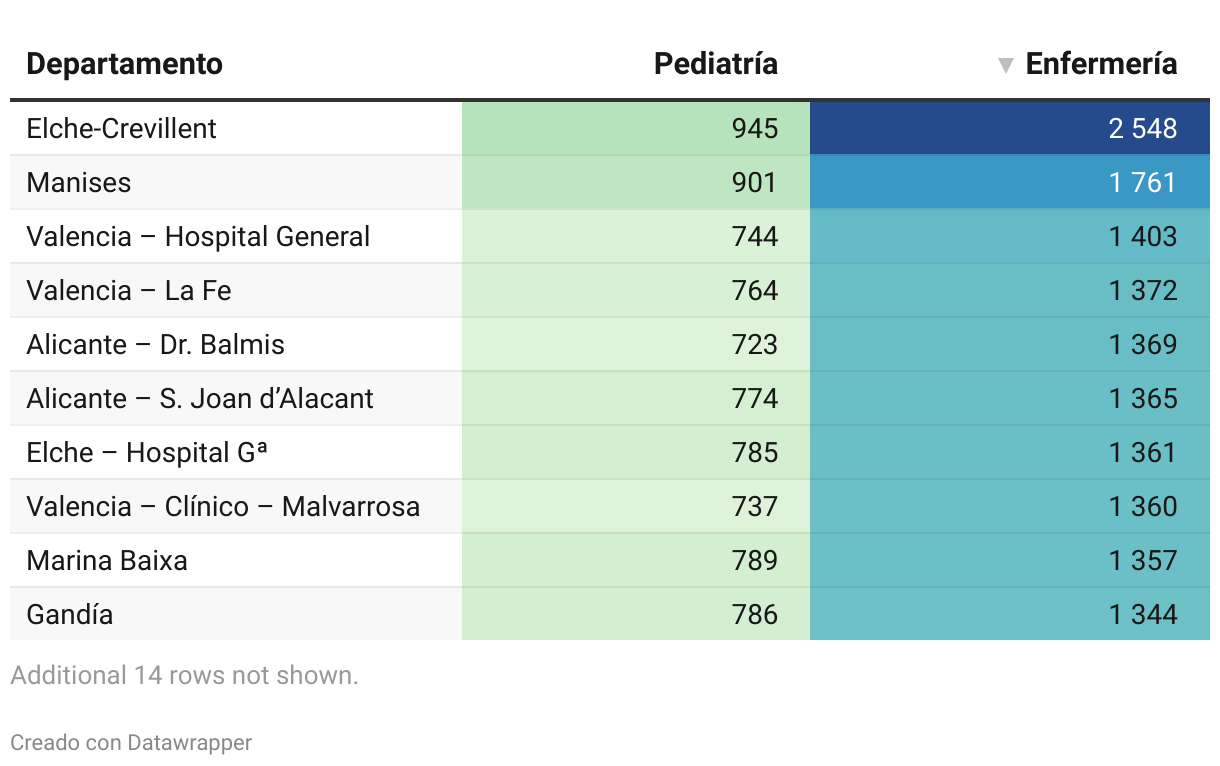Select the Alicante – Dr. Balmis row
The width and height of the screenshot is (1220, 766).
(155, 344)
